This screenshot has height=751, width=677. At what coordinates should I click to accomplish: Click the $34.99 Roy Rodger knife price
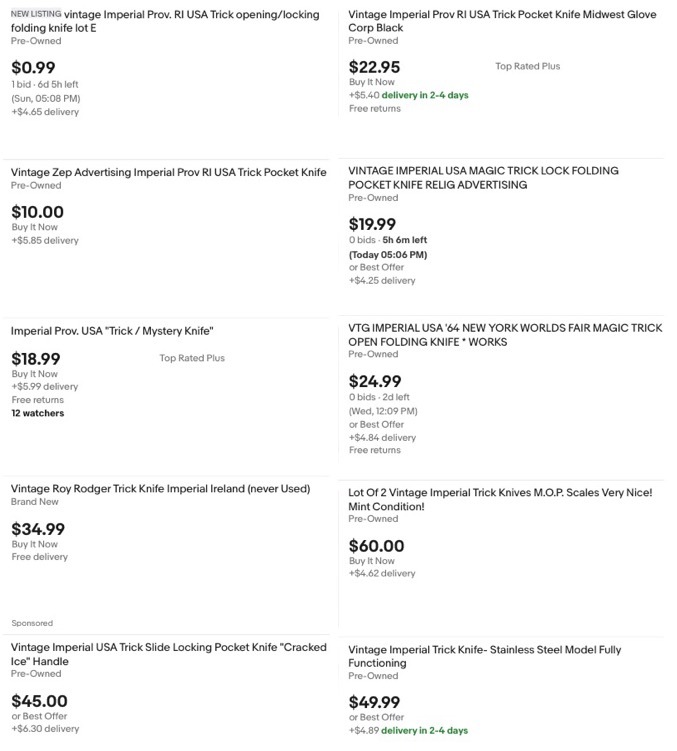click(38, 529)
